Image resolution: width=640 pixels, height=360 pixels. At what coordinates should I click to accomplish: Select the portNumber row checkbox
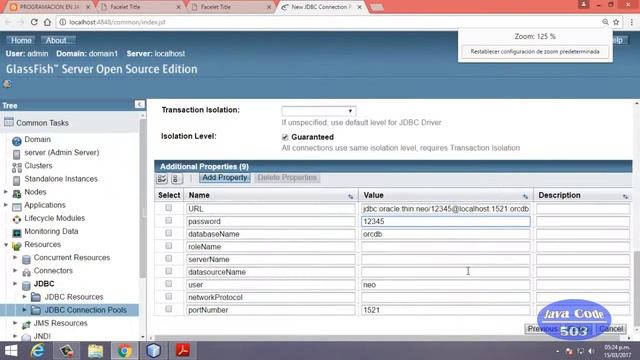(169, 309)
